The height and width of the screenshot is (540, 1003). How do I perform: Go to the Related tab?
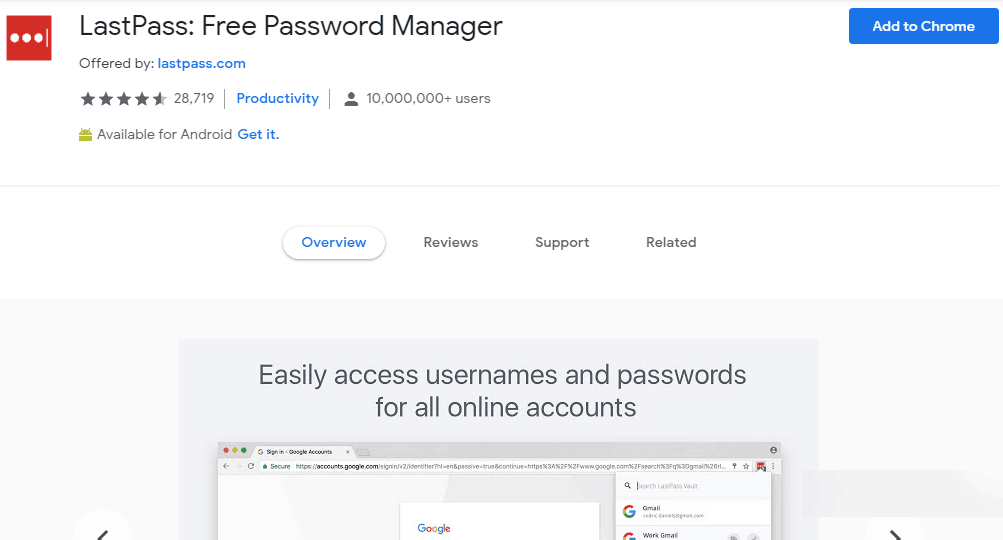(671, 242)
